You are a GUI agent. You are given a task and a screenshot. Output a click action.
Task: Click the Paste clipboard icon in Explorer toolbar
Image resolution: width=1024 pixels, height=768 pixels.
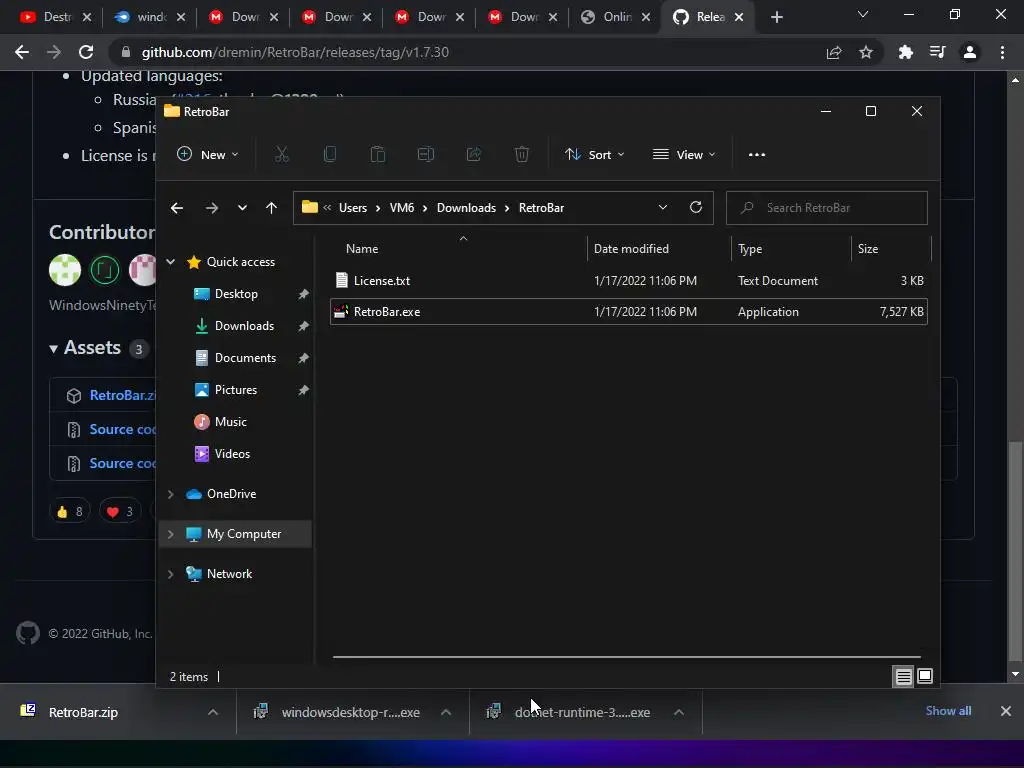tap(377, 155)
